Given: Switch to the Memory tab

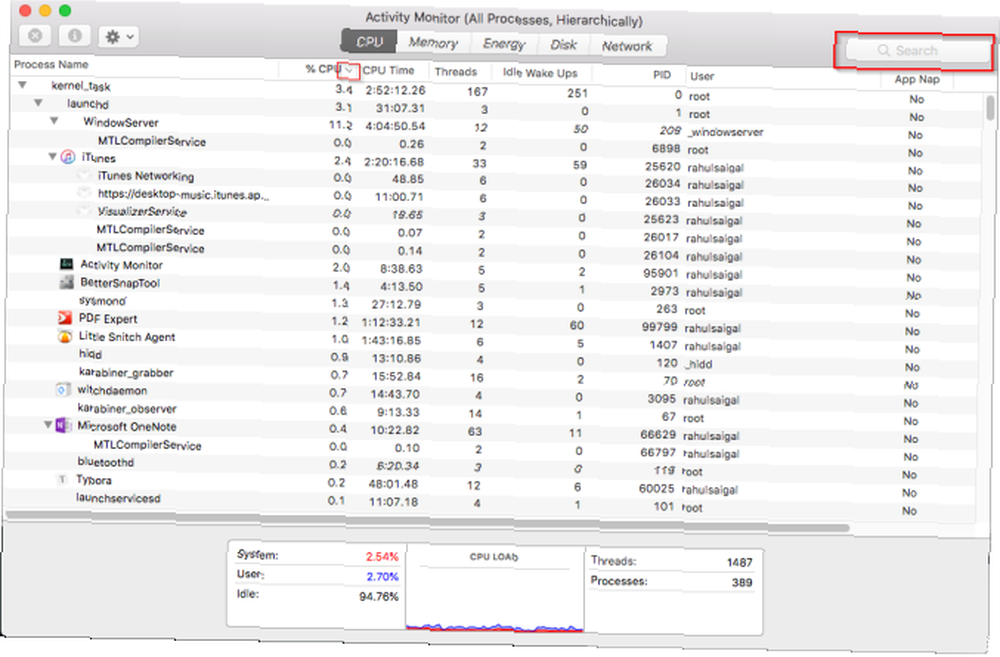Looking at the screenshot, I should [433, 43].
